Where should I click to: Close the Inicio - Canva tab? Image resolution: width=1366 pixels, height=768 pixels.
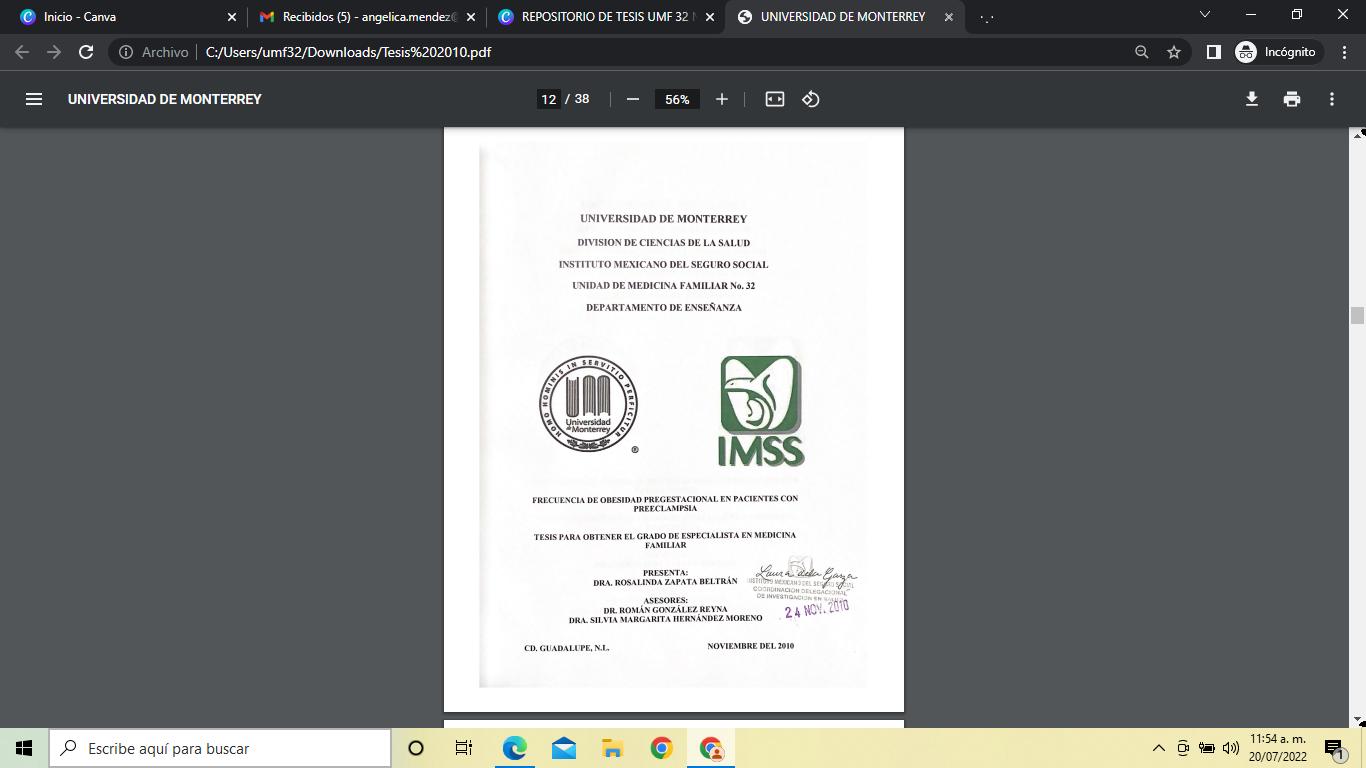pos(232,17)
